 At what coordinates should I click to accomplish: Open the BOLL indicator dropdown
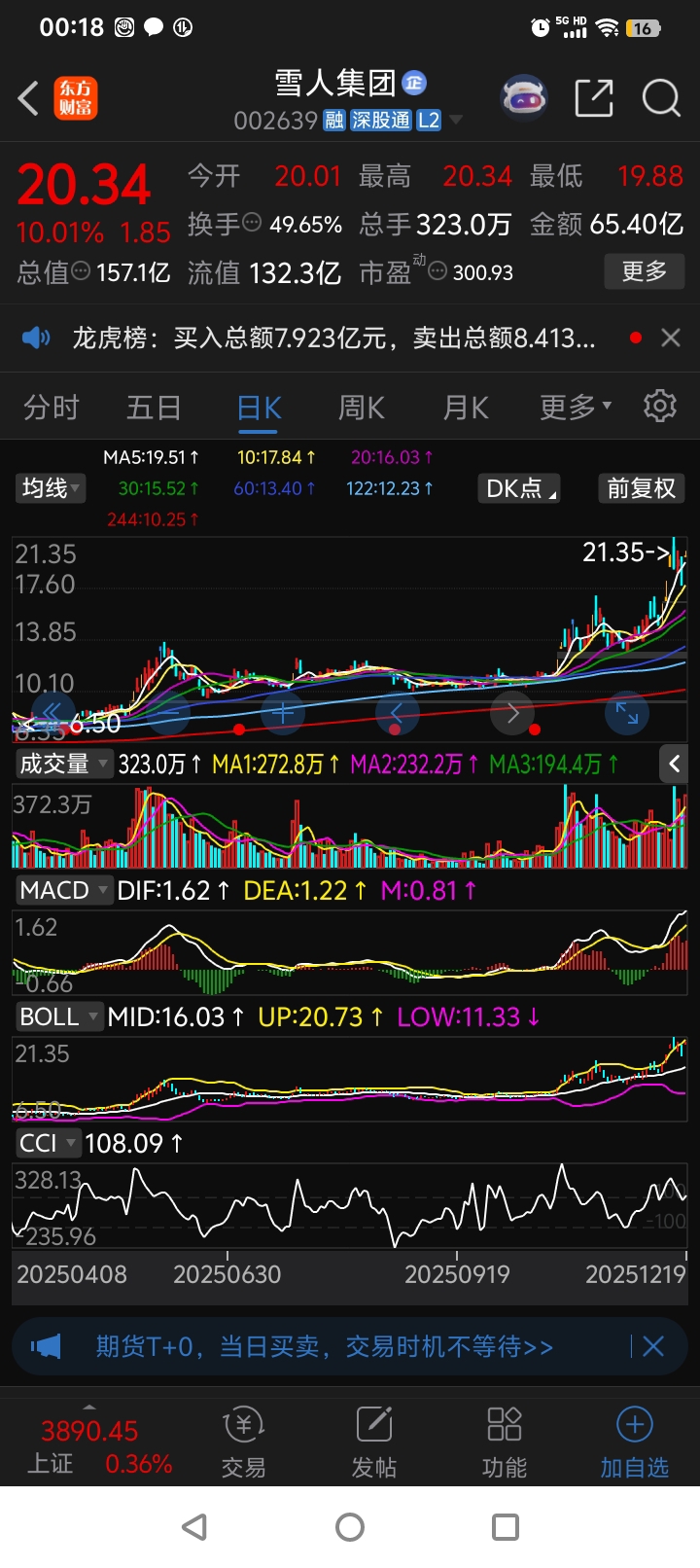[57, 1016]
